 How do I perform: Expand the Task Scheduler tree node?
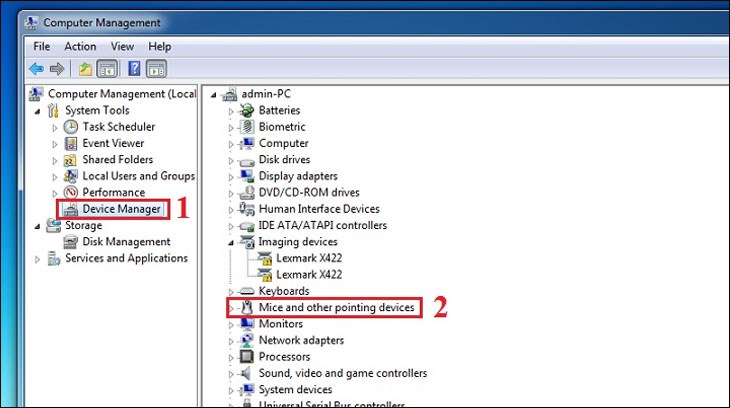click(x=56, y=127)
